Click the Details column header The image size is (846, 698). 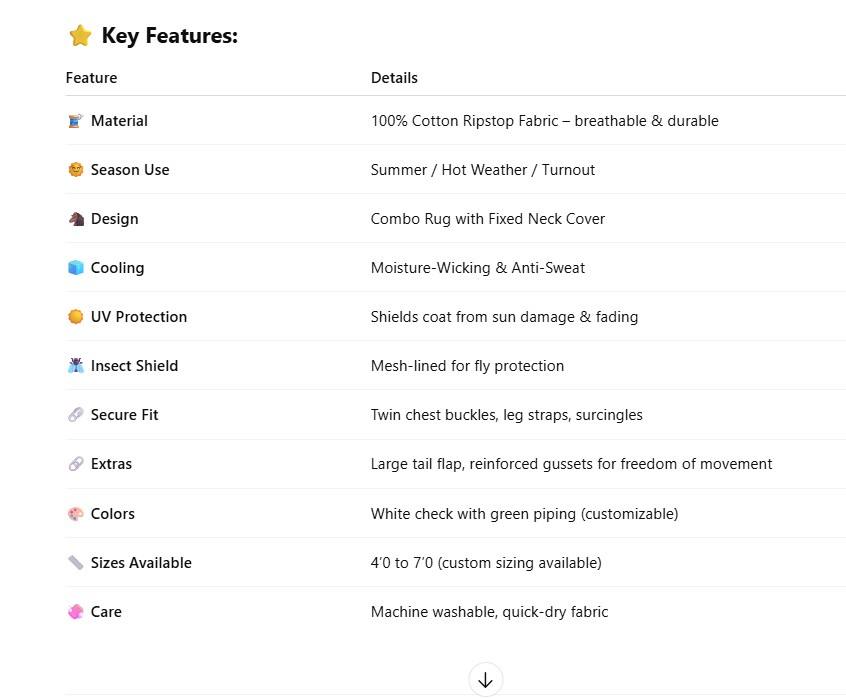coord(394,78)
